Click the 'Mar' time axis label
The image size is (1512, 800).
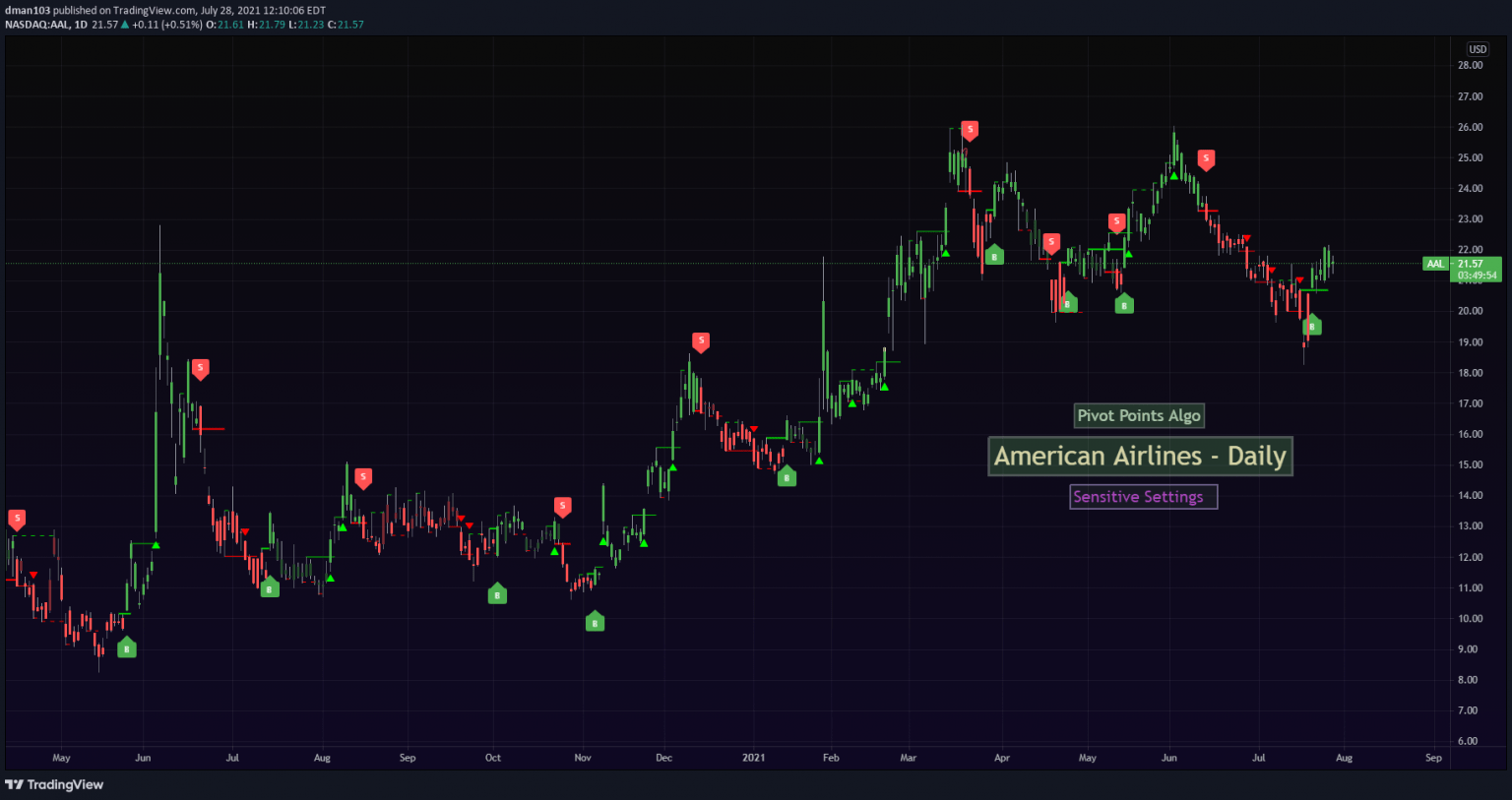click(909, 758)
